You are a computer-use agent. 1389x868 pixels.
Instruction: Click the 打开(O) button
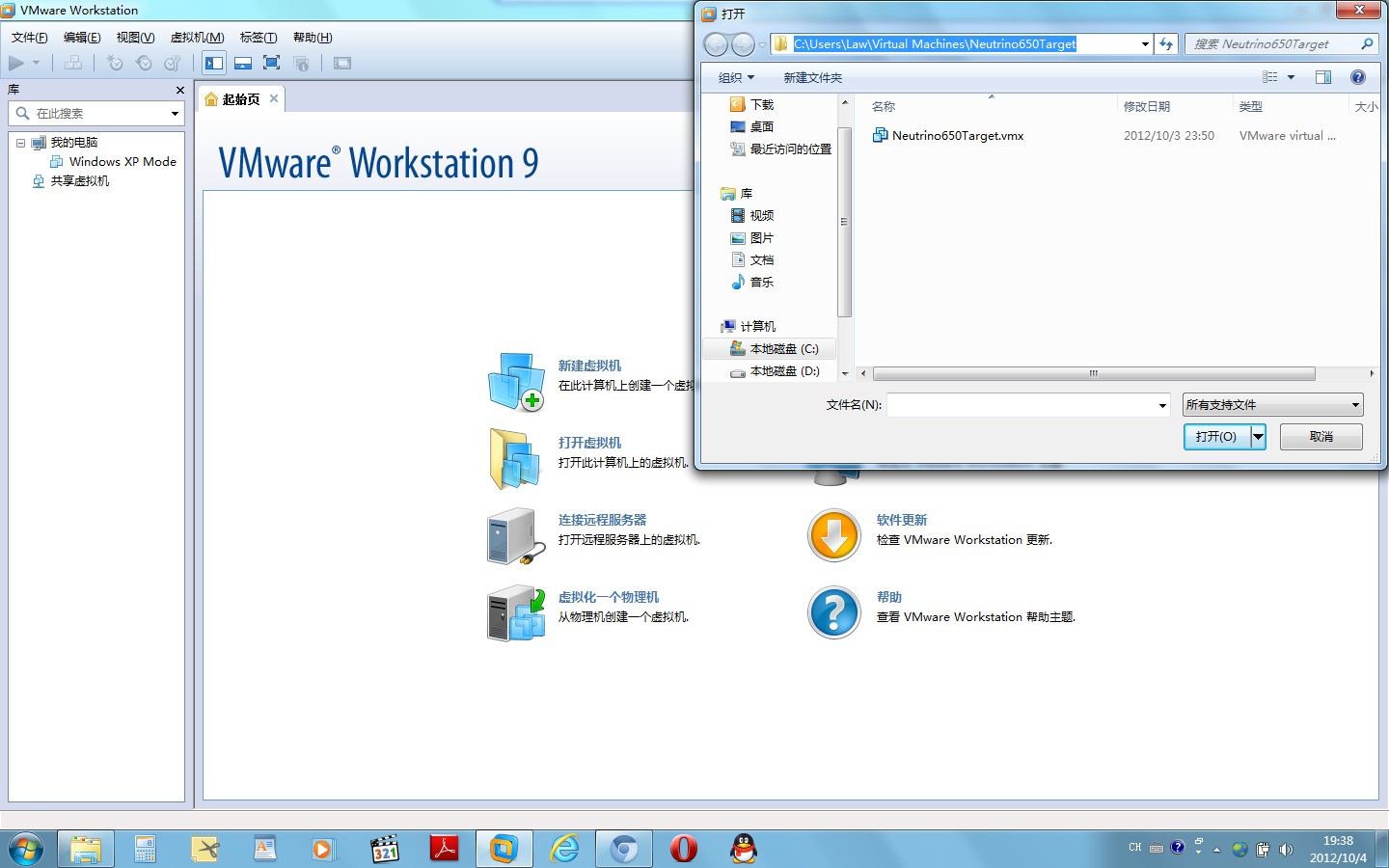1216,437
